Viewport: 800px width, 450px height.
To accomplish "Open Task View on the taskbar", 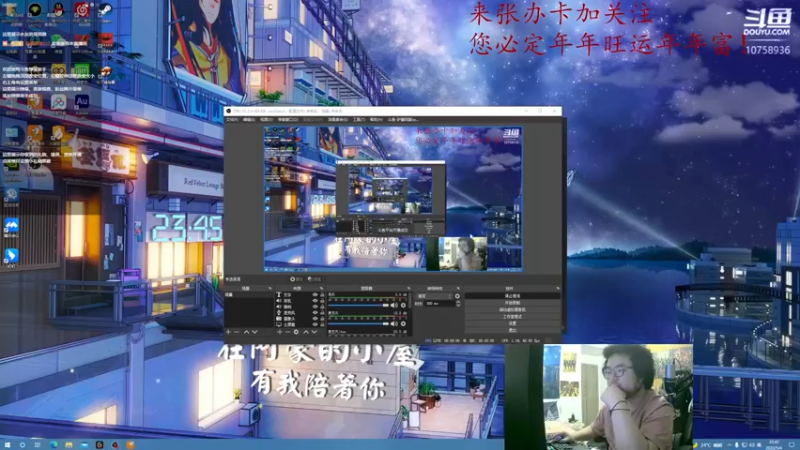I will point(37,445).
